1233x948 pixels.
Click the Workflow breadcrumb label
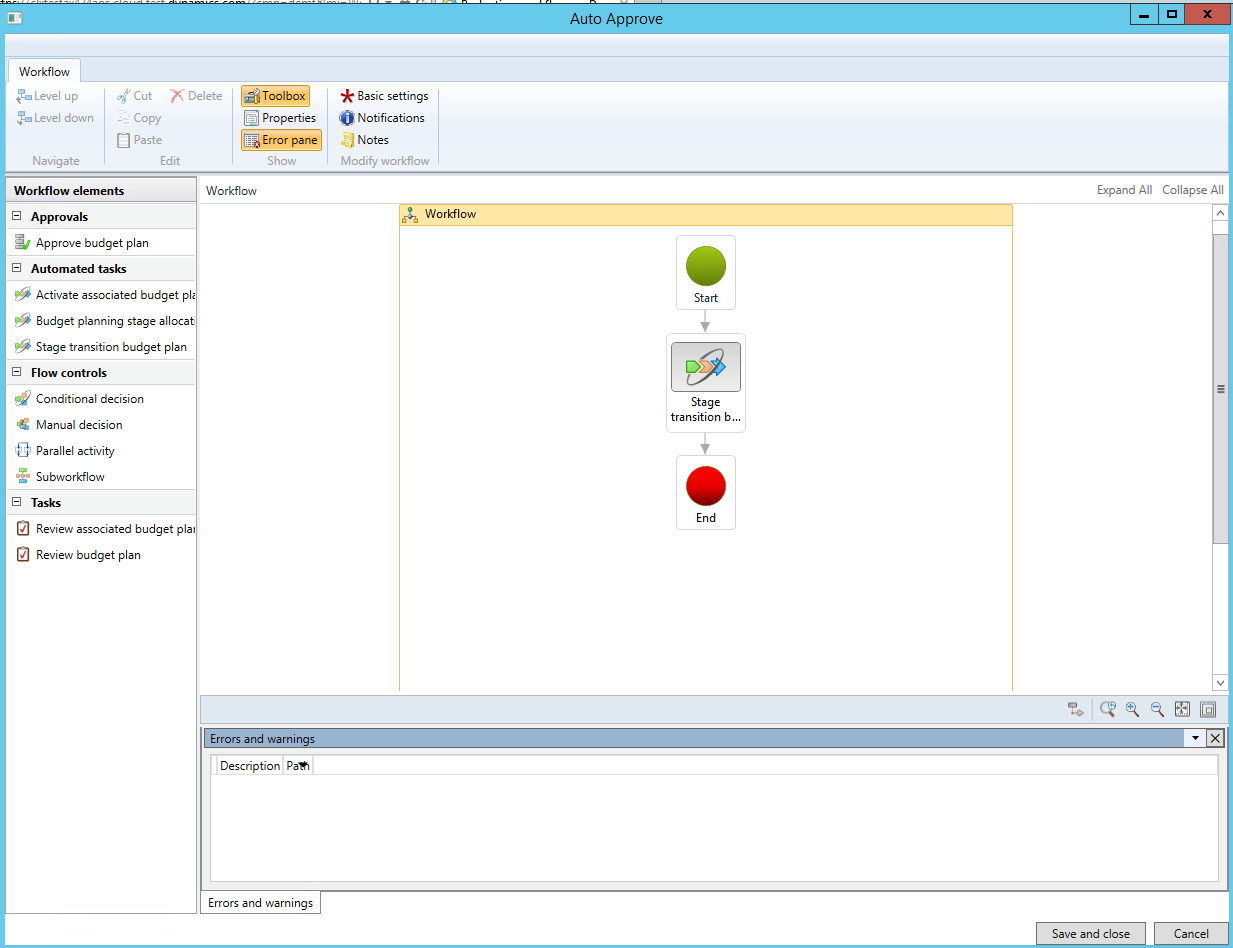pyautogui.click(x=231, y=191)
